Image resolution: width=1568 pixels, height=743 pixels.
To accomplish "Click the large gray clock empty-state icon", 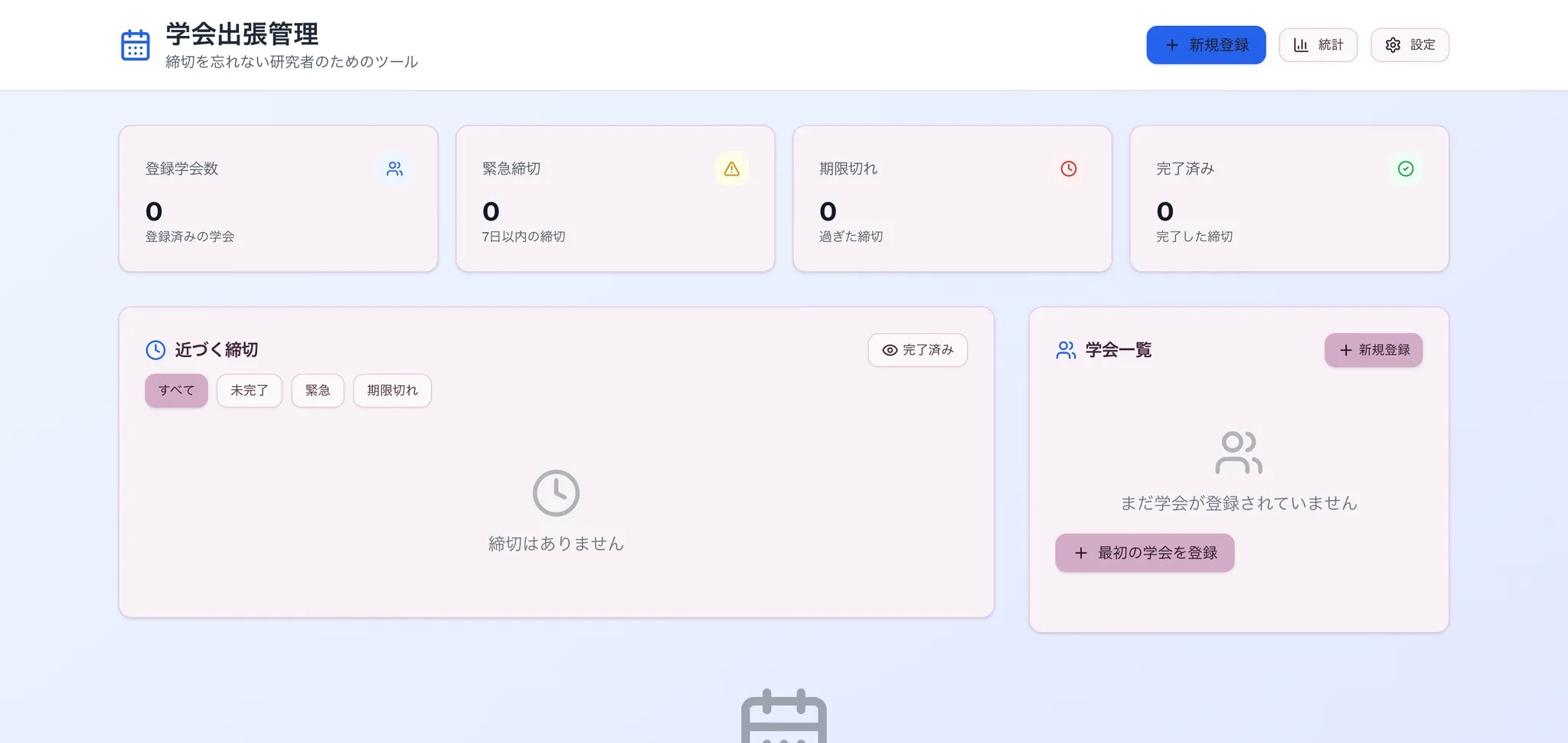I will point(556,493).
